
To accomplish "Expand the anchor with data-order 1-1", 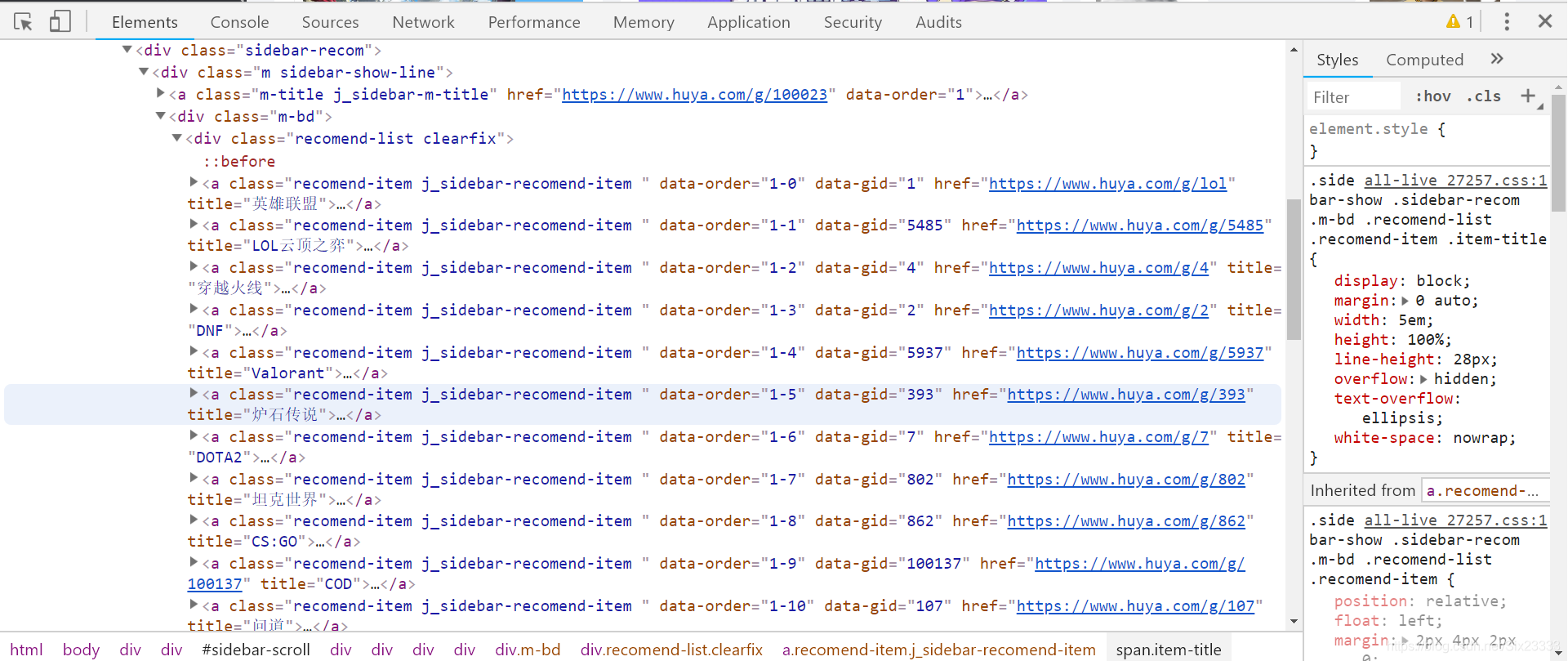I will (194, 223).
